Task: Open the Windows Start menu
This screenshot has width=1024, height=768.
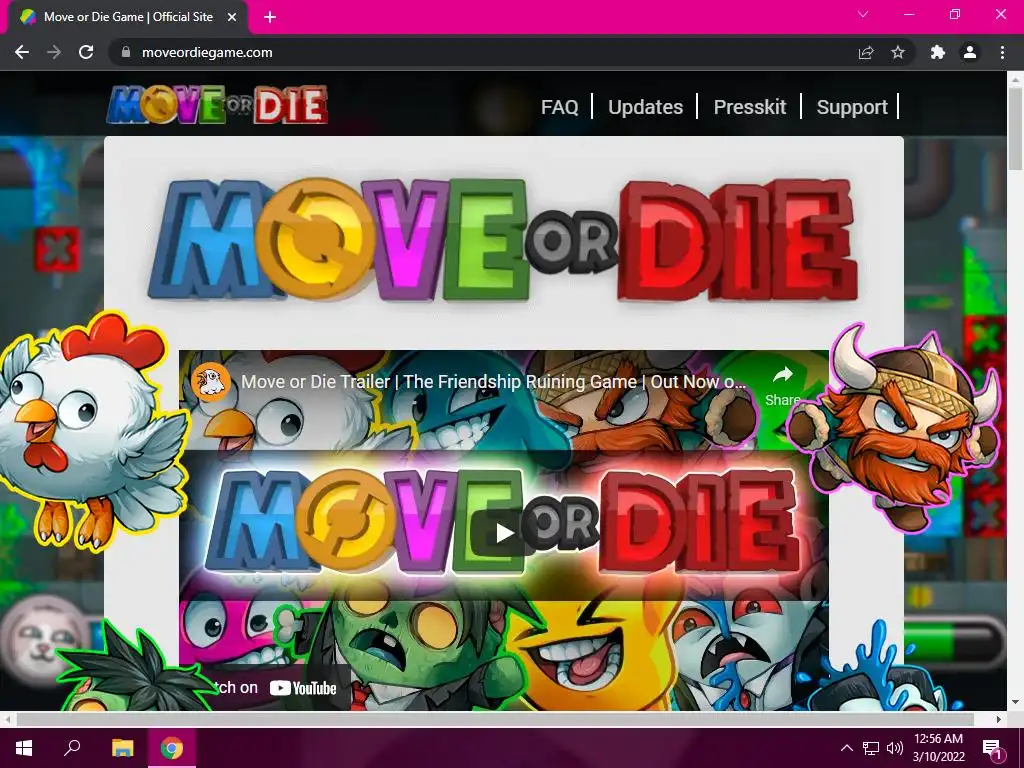Action: [24, 748]
